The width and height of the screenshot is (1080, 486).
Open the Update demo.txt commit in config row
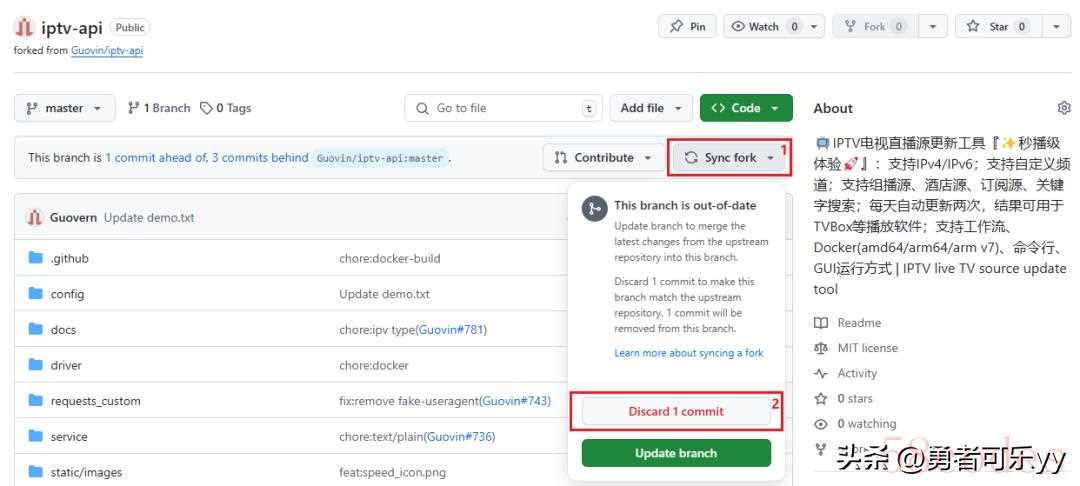384,294
